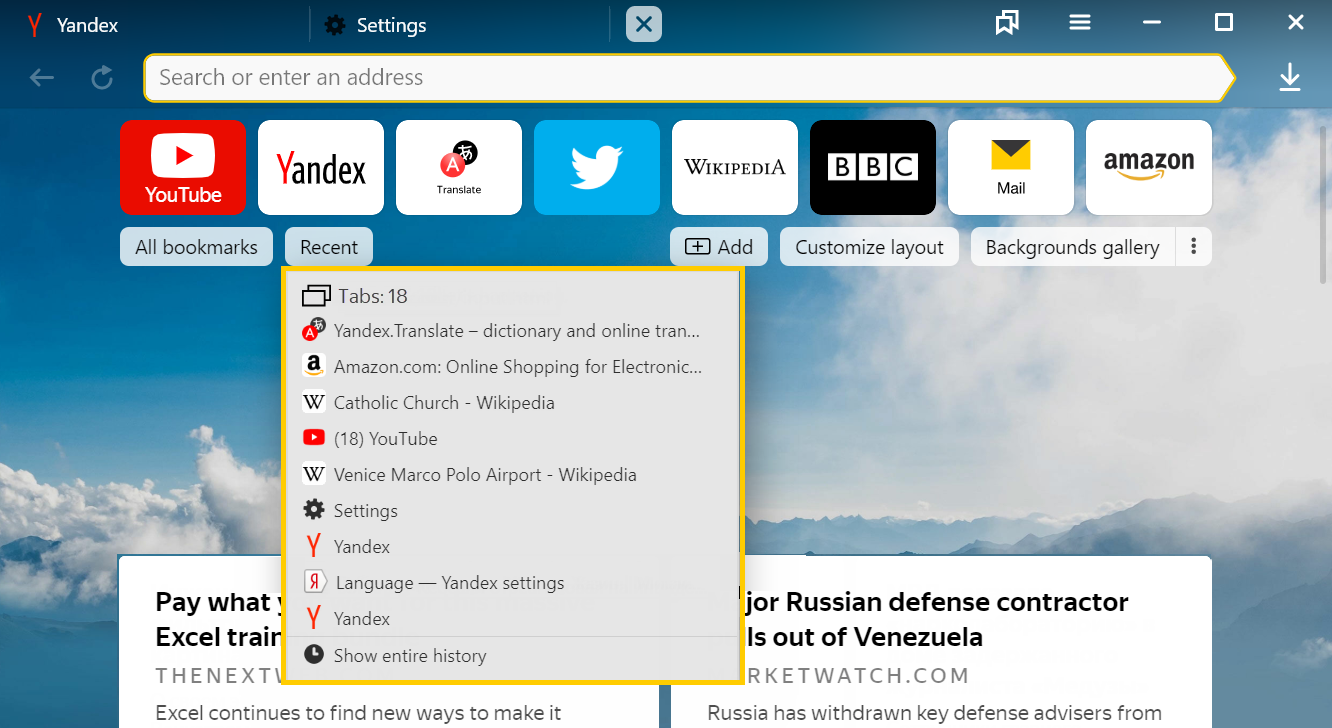Open Settings entry in recent list
Screen dimensions: 1332x728
pyautogui.click(x=511, y=511)
